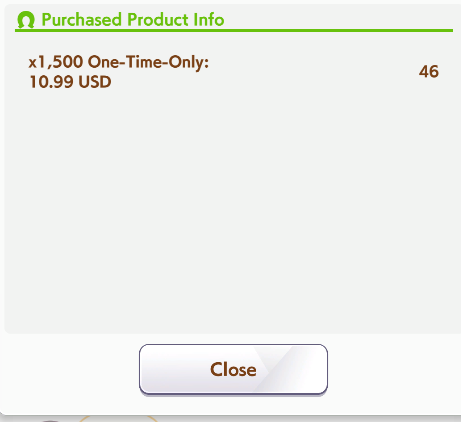Image resolution: width=461 pixels, height=422 pixels.
Task: Click the "x1,500" quantity label
Action: pyautogui.click(x=56, y=62)
